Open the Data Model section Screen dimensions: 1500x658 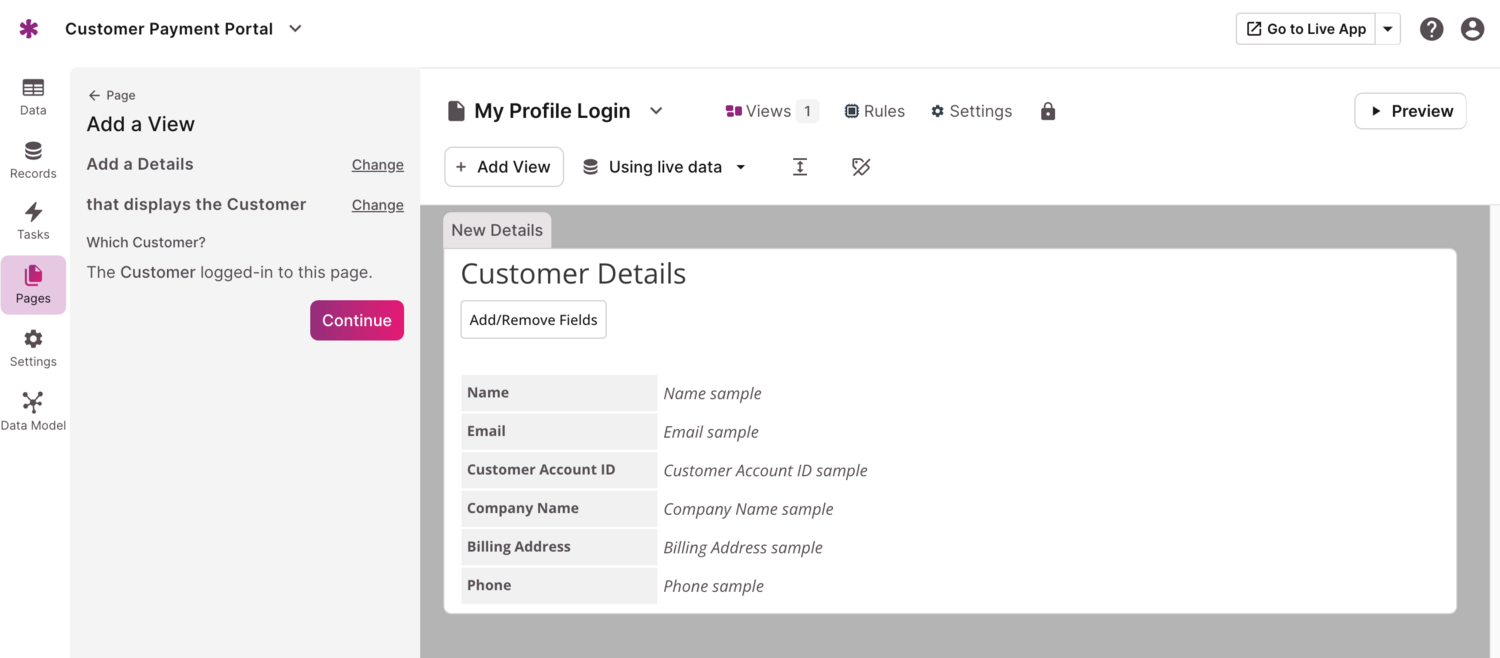[33, 412]
